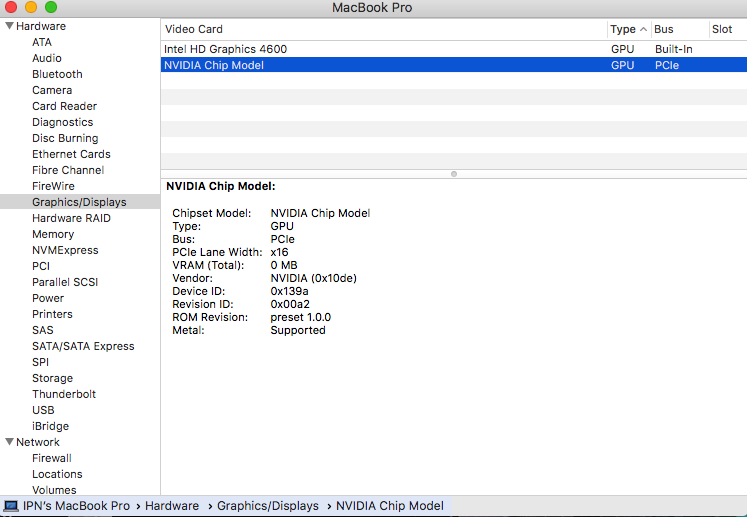
Task: Select Memory in the sidebar
Action: [53, 234]
